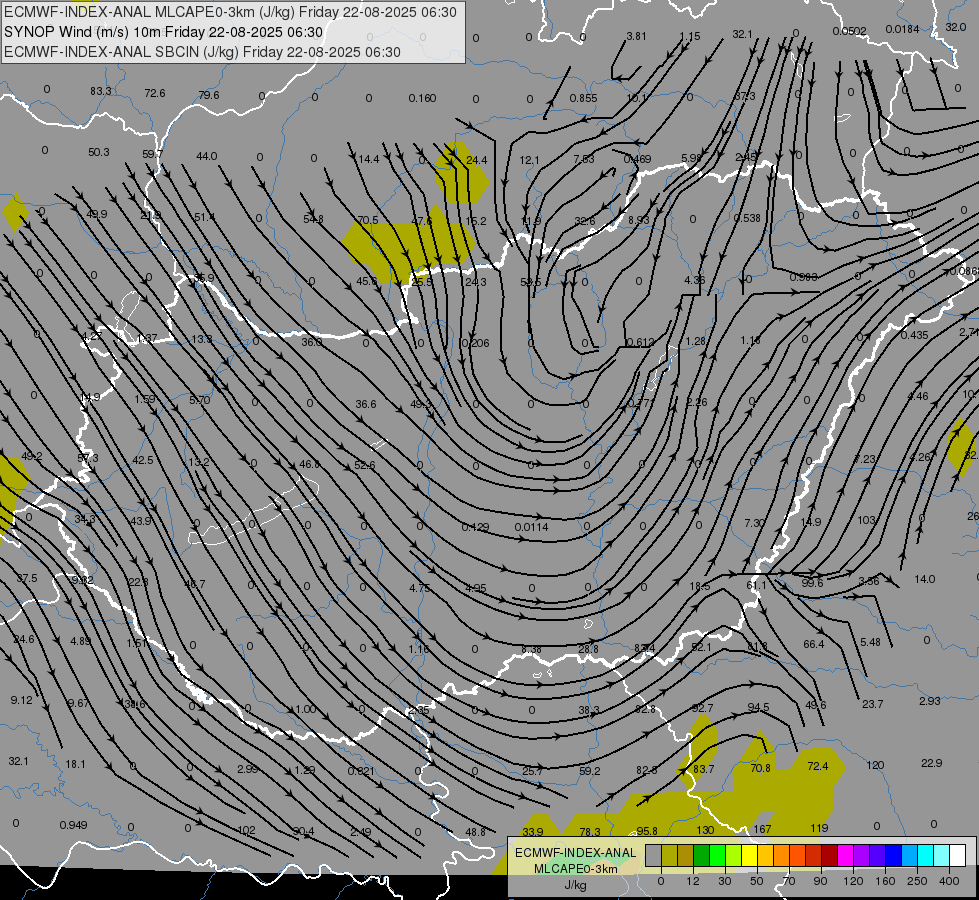Pick the dark red legend swatch
The height and width of the screenshot is (900, 979).
[829, 856]
